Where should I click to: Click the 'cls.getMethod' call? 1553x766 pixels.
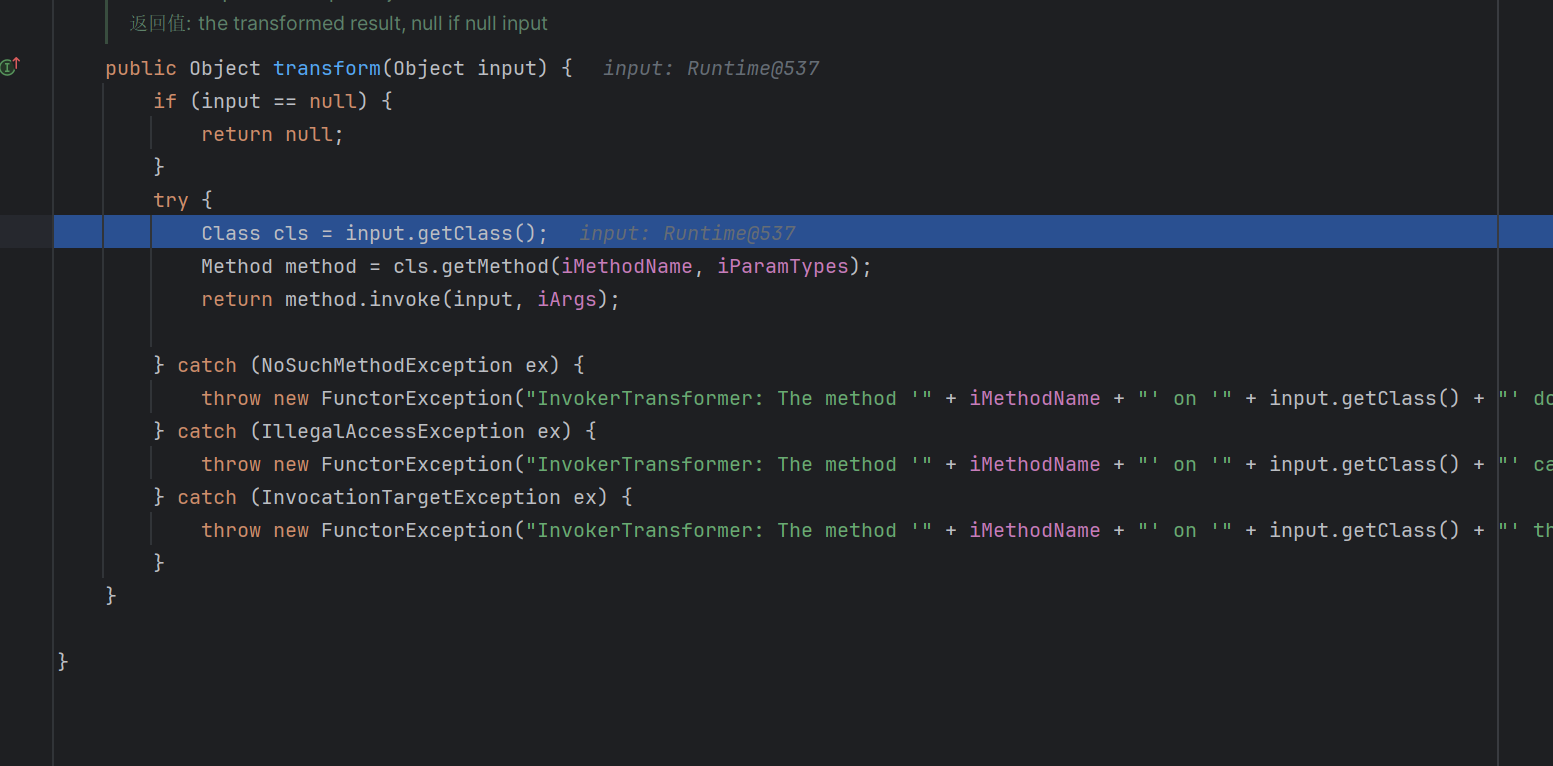click(x=471, y=266)
